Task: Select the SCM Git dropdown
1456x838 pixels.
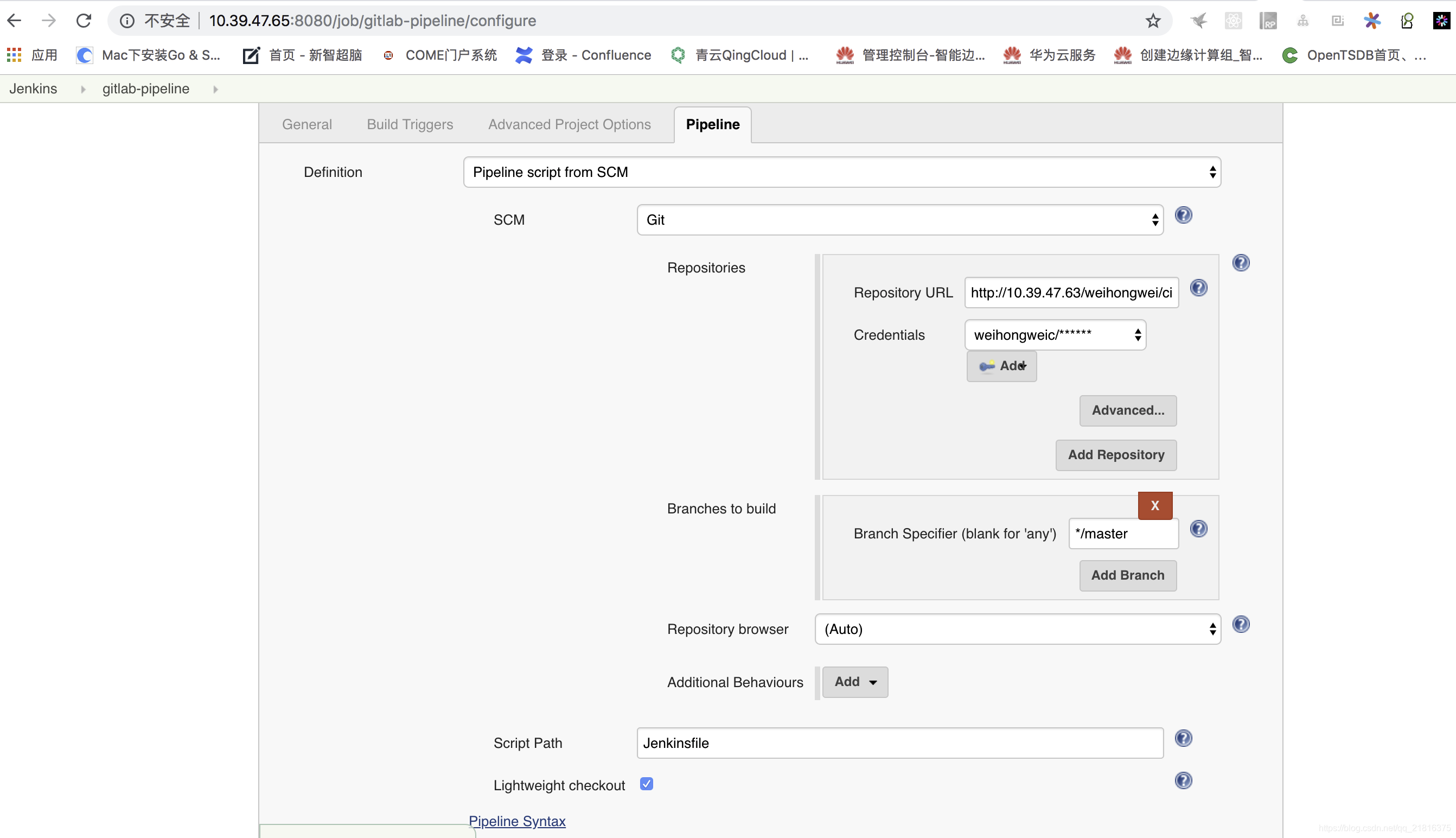Action: 900,220
